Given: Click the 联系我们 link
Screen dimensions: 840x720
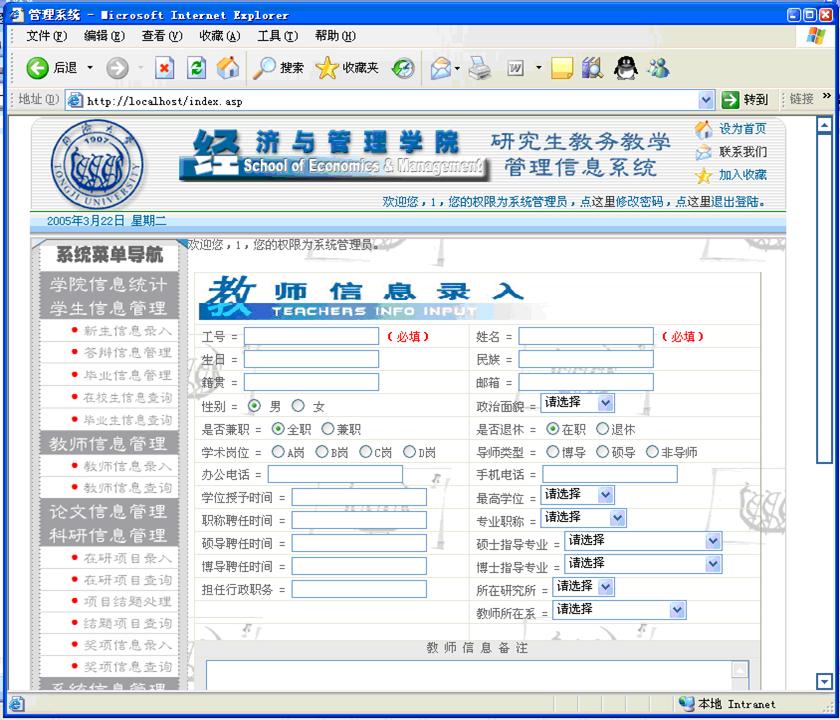Looking at the screenshot, I should [x=742, y=152].
